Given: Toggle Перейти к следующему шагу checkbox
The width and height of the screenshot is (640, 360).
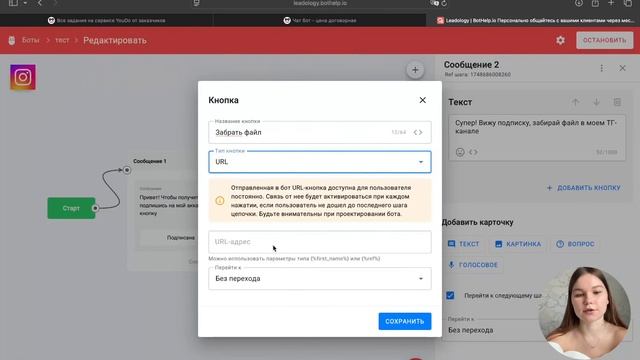Looking at the screenshot, I should click(450, 295).
